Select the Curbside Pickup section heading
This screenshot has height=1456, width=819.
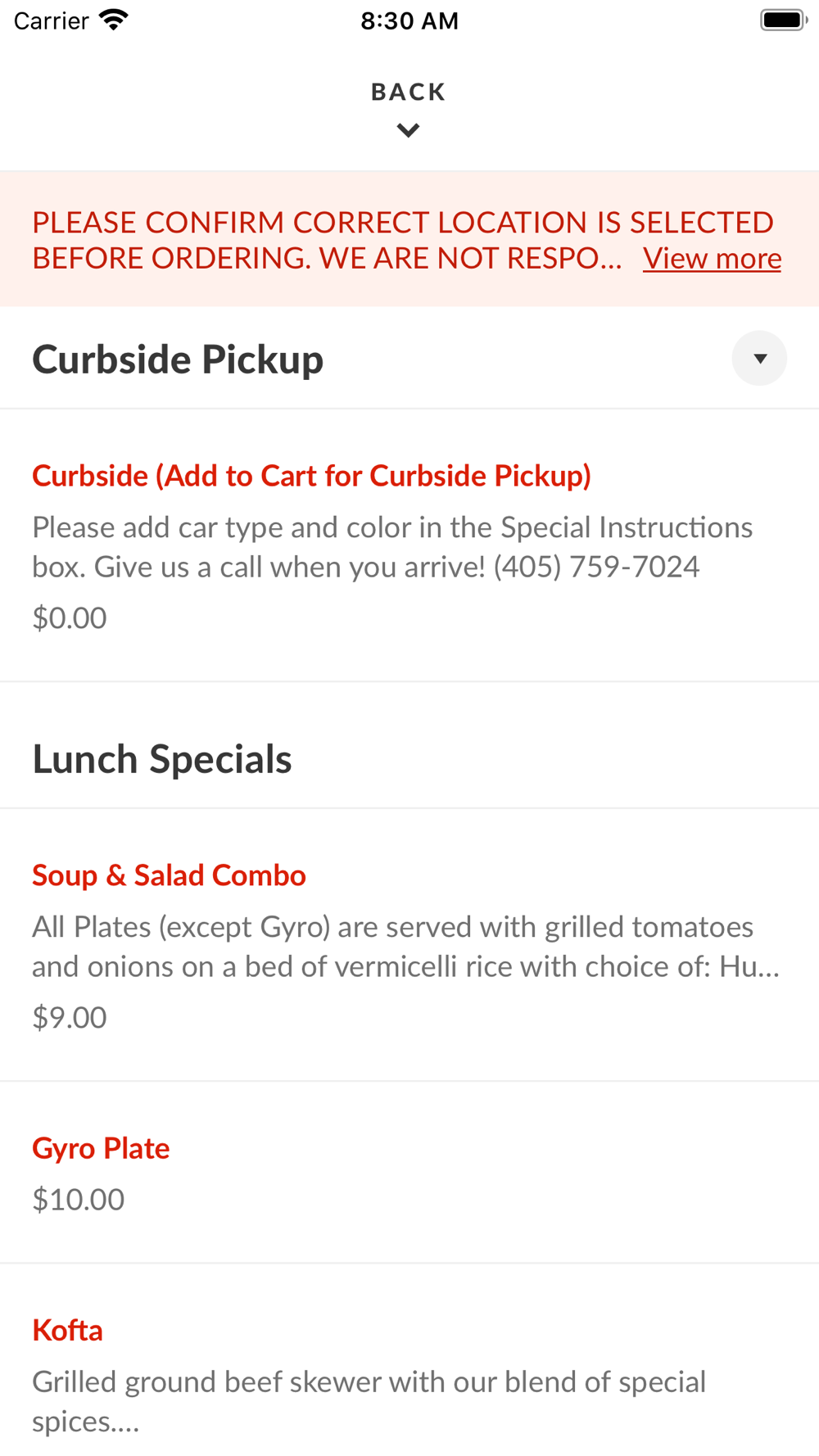(x=178, y=359)
